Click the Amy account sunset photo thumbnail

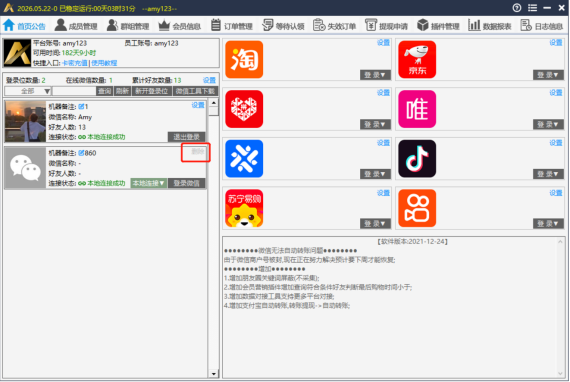[25, 121]
